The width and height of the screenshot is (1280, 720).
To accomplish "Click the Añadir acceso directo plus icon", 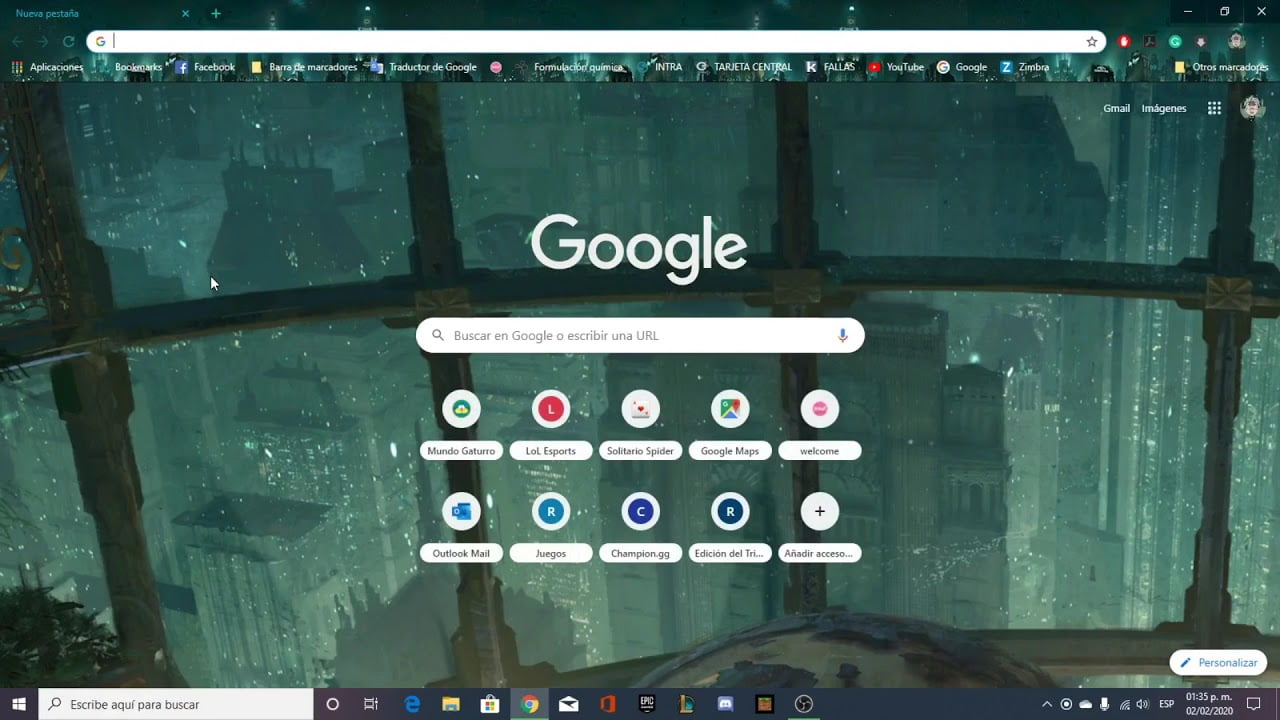I will 820,511.
